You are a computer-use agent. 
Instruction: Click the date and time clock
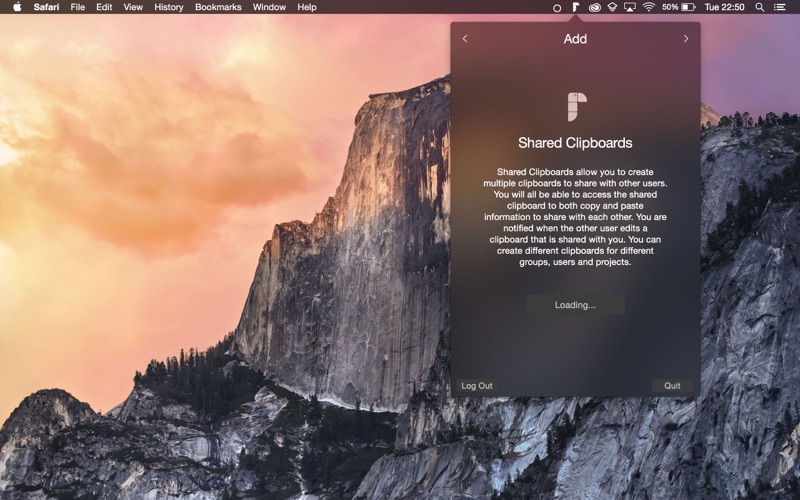724,7
